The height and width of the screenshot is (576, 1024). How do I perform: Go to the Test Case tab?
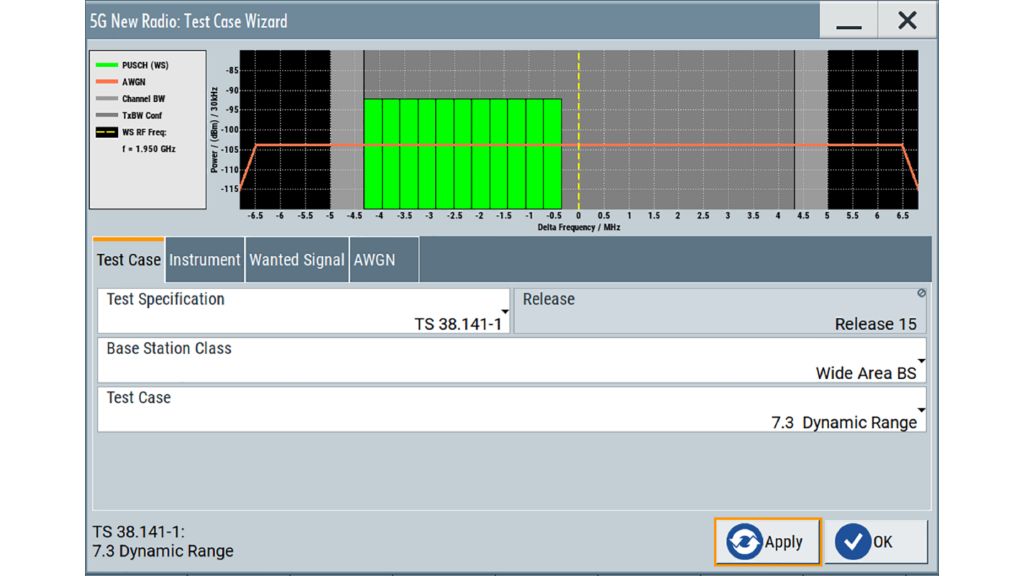pyautogui.click(x=129, y=260)
